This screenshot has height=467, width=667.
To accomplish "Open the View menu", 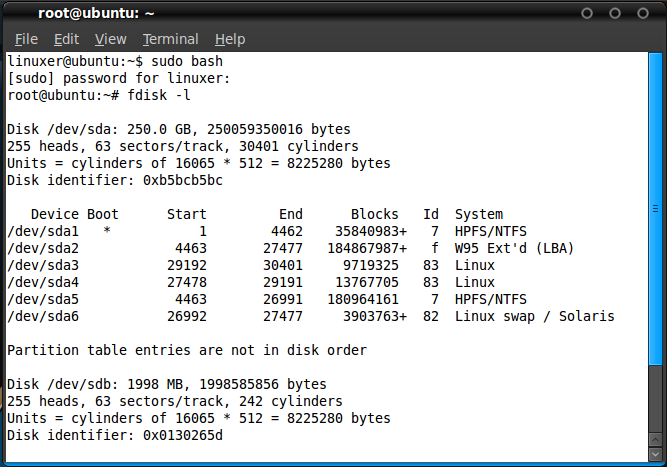I will click(x=111, y=39).
